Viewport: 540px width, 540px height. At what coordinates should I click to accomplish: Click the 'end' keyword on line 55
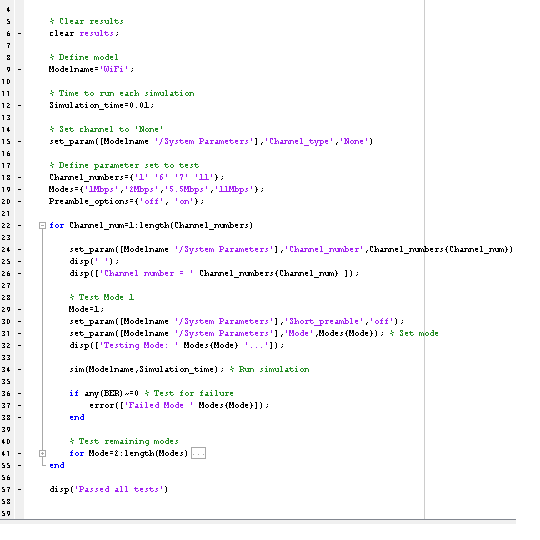(56, 466)
